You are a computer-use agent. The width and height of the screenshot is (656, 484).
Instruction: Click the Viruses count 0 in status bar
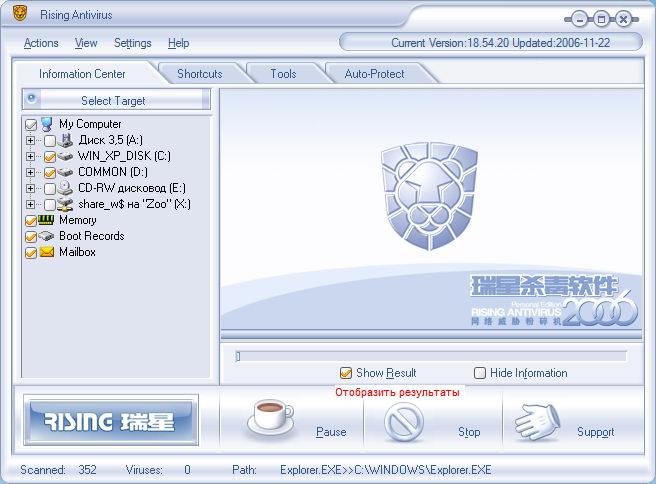tap(187, 470)
